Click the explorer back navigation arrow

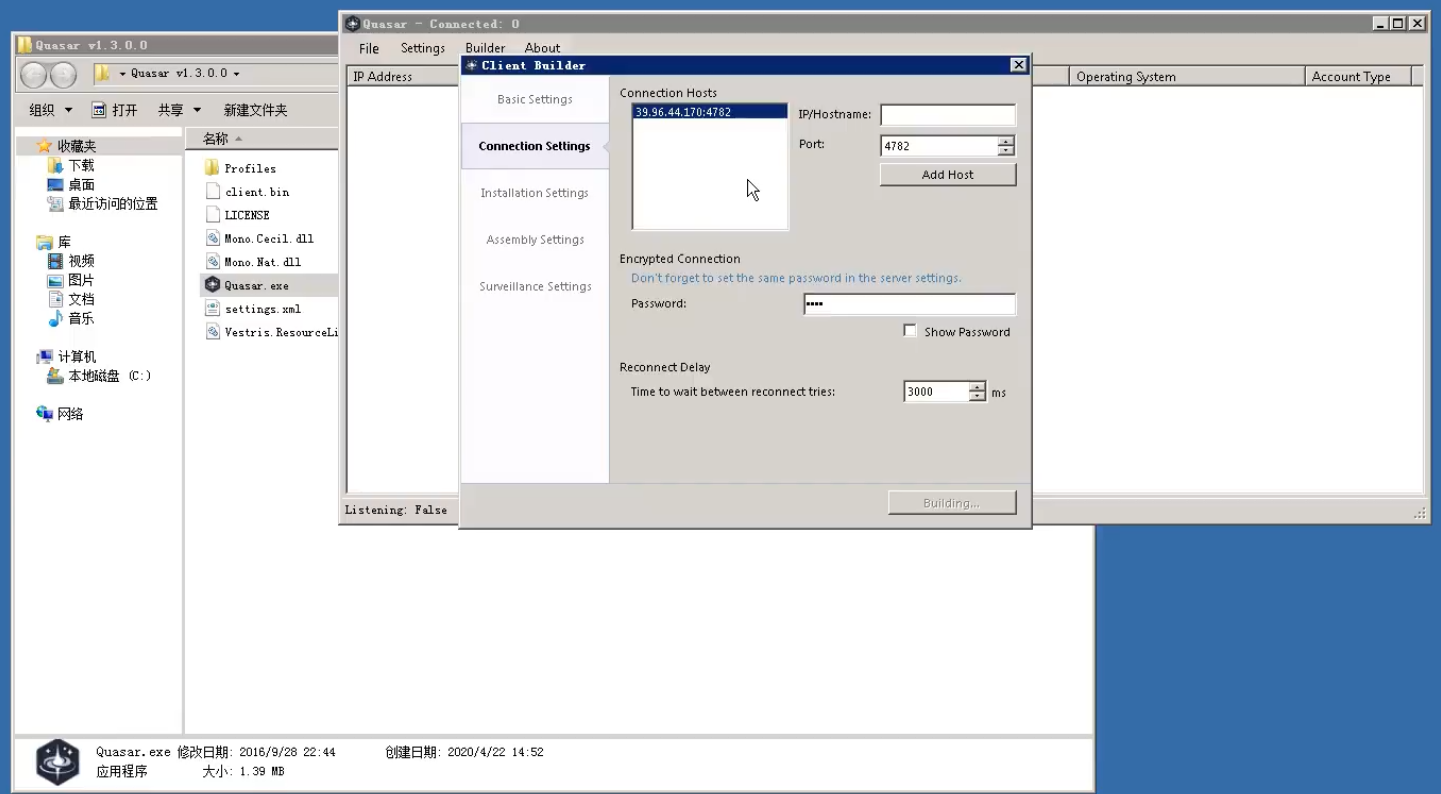(33, 75)
